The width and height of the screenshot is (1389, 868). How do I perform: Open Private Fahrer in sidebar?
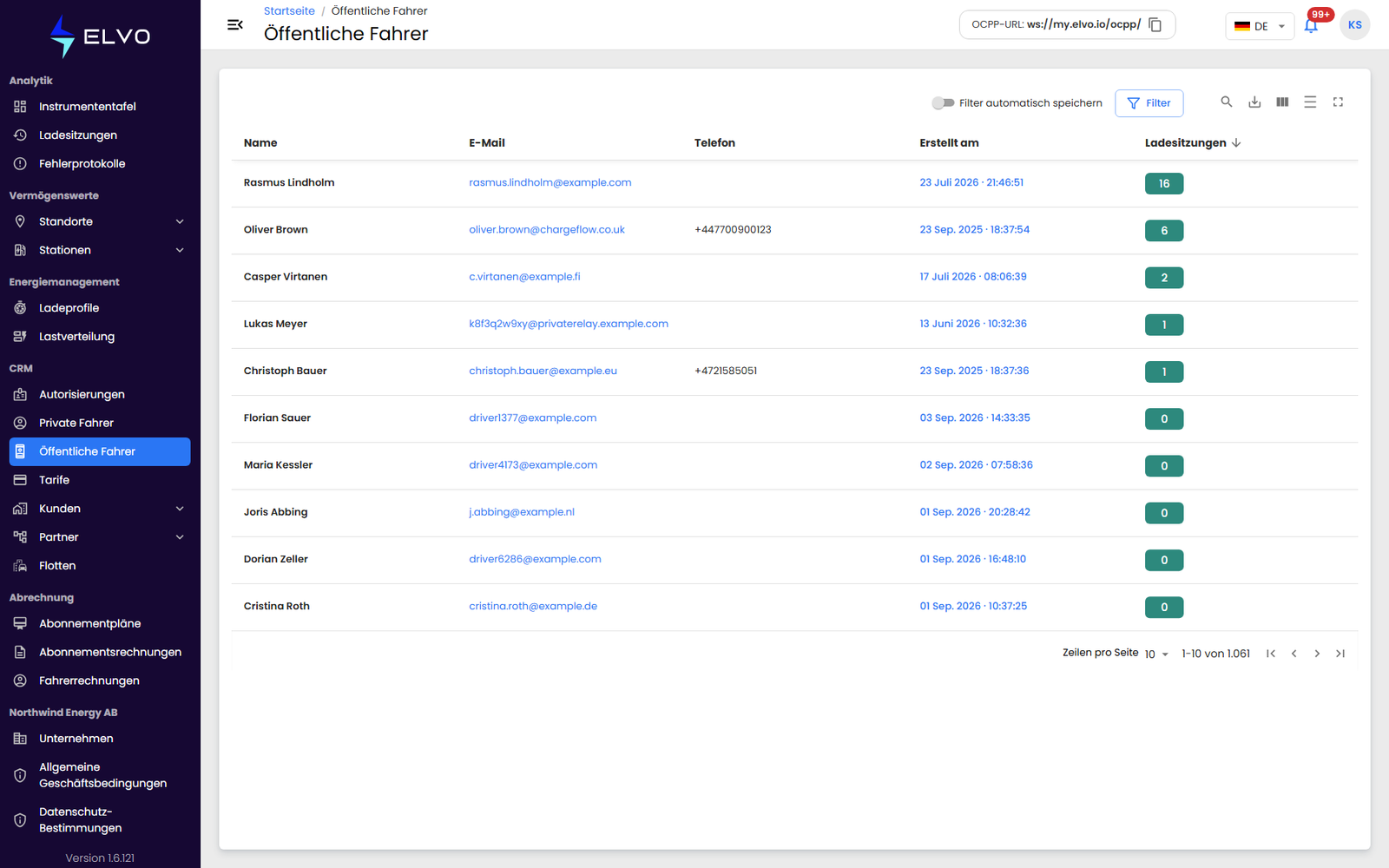[100, 423]
